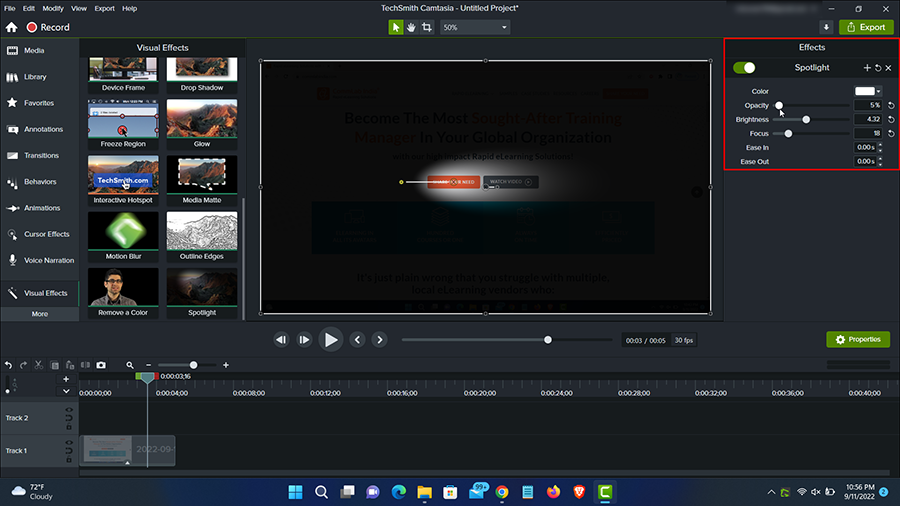Click the Cut scissors icon
900x506 pixels.
(x=38, y=365)
